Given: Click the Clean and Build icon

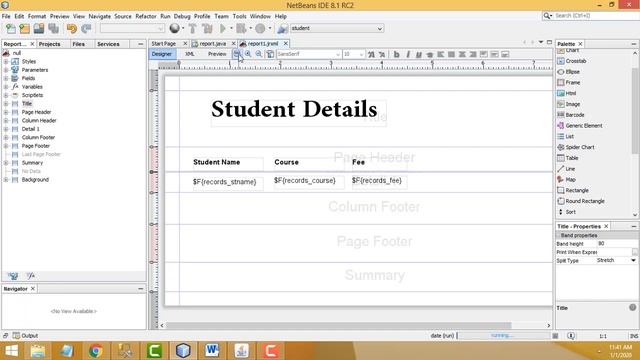Looking at the screenshot, I should tap(207, 29).
